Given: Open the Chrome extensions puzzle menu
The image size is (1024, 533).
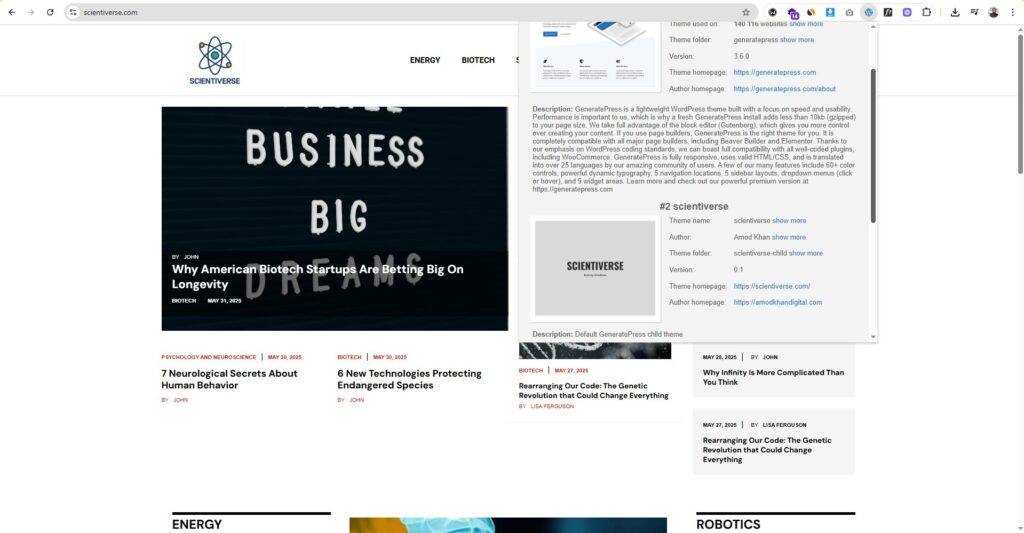Looking at the screenshot, I should (926, 12).
